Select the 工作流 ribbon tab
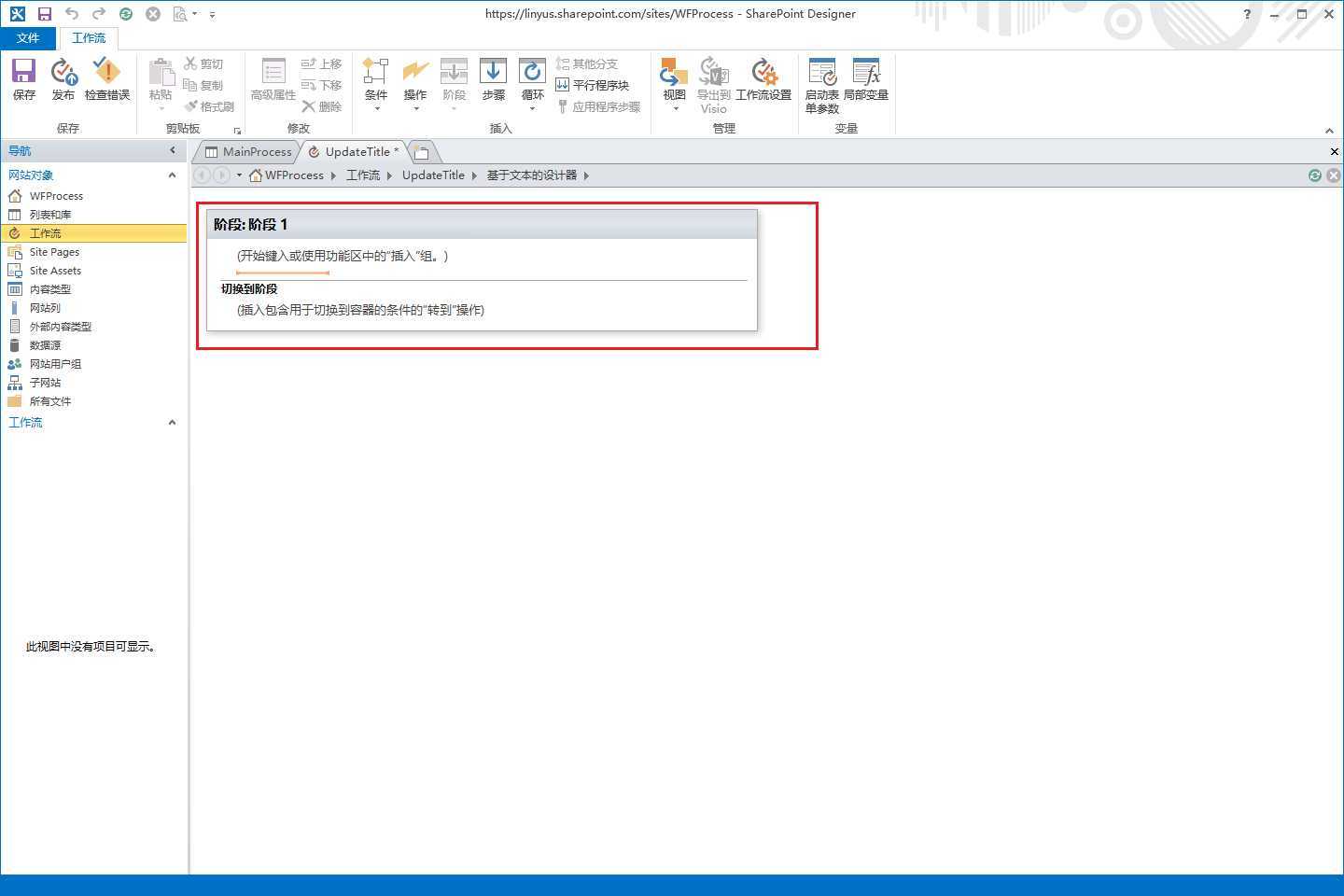 [x=89, y=38]
